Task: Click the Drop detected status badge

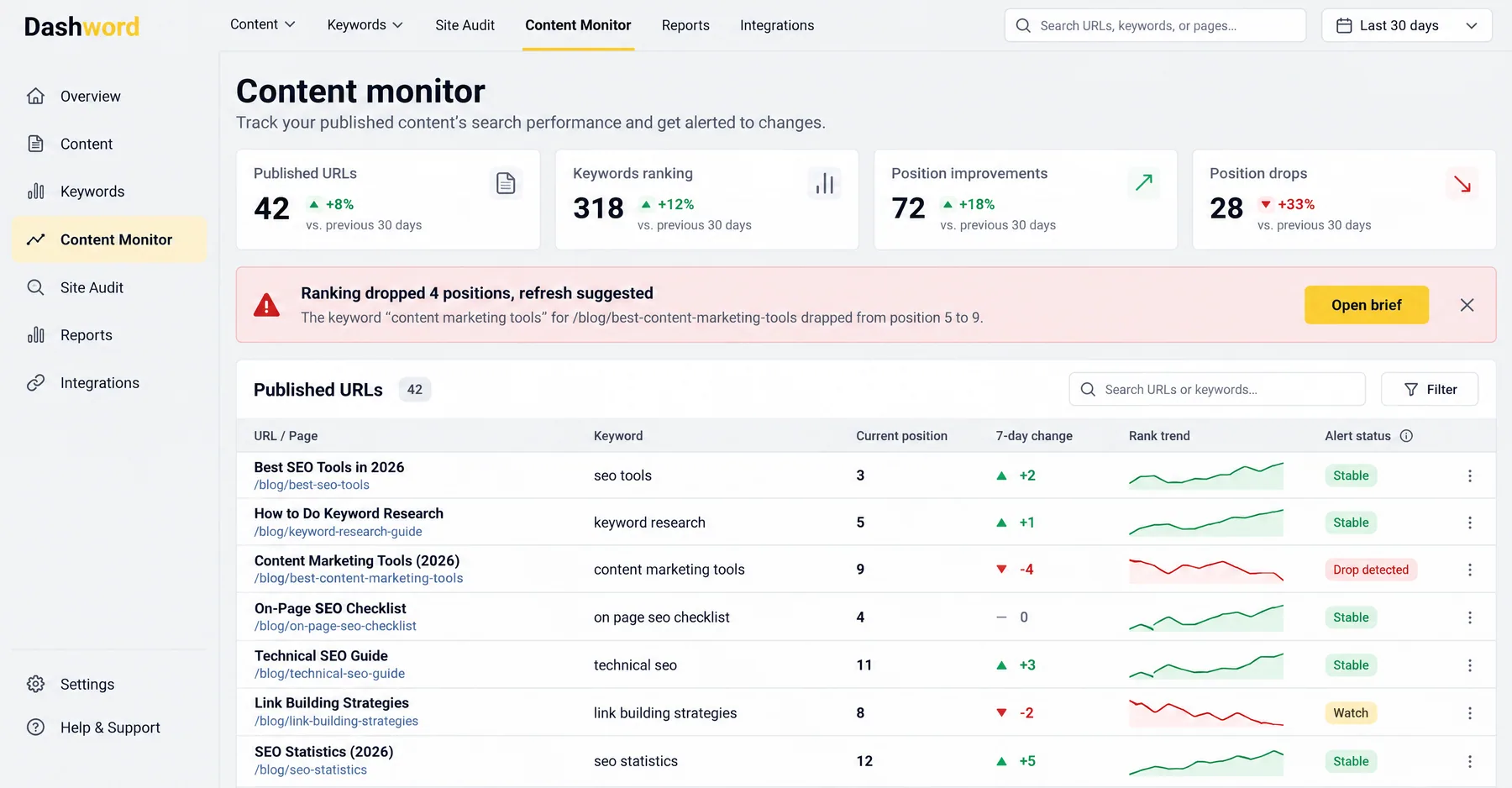Action: point(1371,570)
